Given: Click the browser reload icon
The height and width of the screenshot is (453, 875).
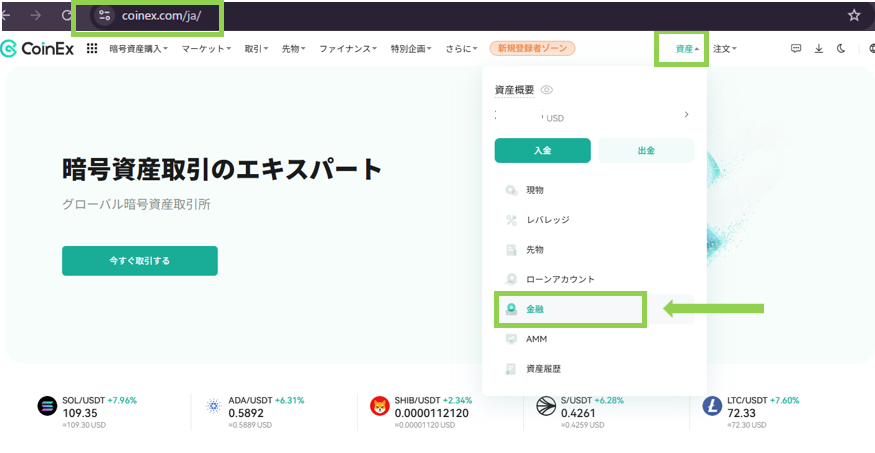Looking at the screenshot, I should (67, 16).
